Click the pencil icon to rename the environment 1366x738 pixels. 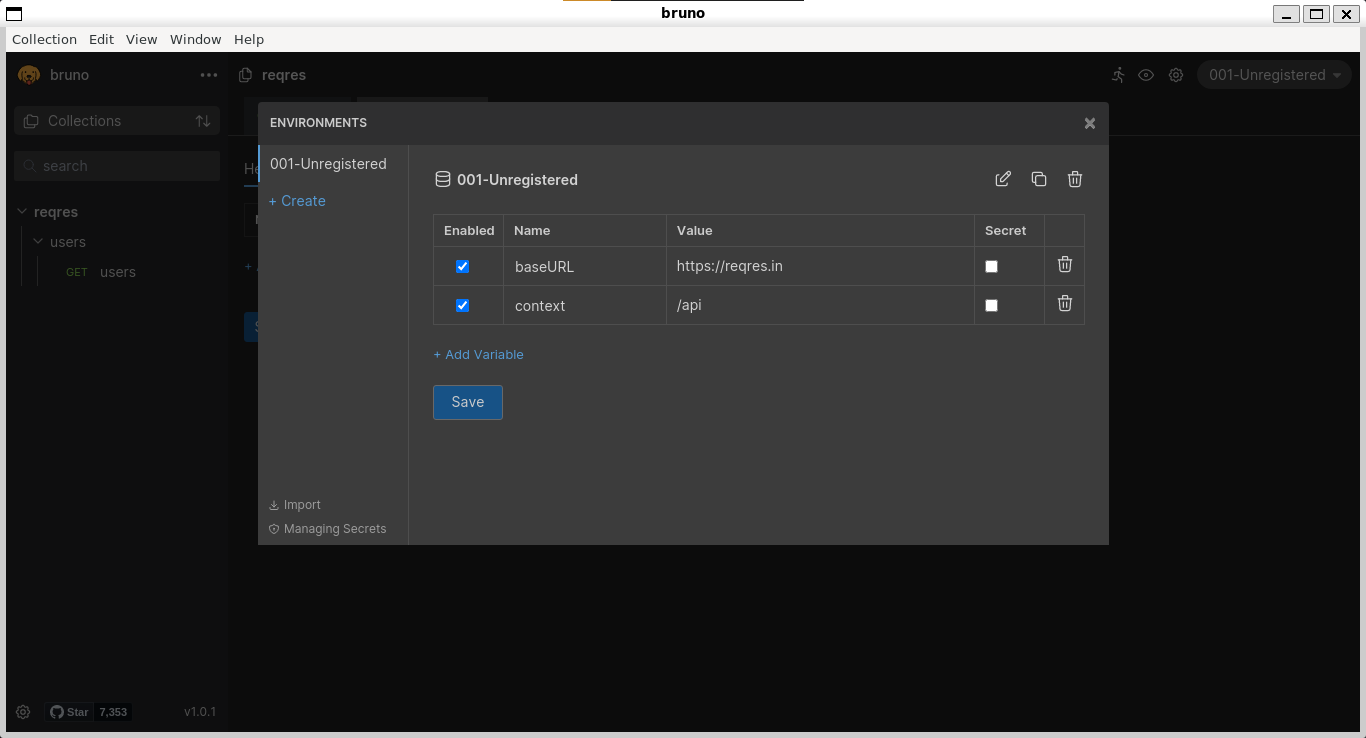click(1003, 178)
